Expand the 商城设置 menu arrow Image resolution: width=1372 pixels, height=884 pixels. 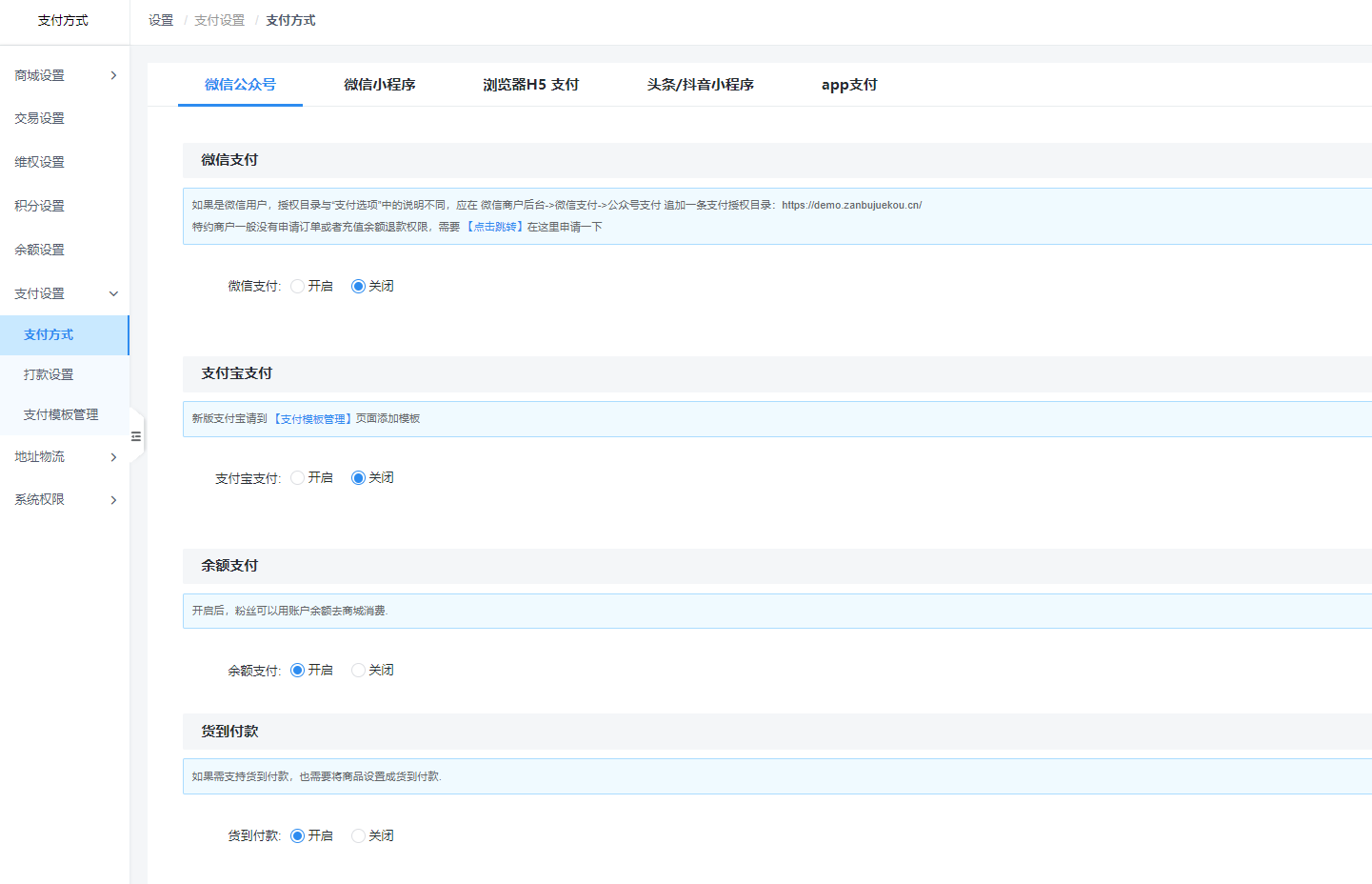113,75
